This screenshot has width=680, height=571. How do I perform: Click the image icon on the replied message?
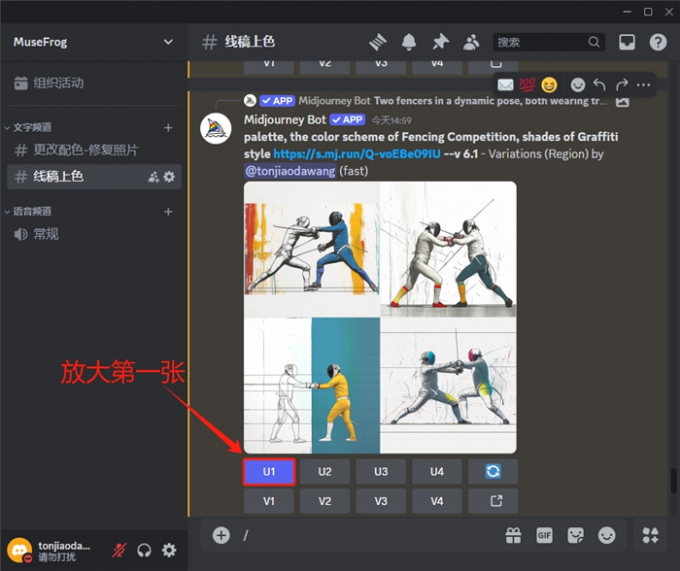tap(622, 102)
